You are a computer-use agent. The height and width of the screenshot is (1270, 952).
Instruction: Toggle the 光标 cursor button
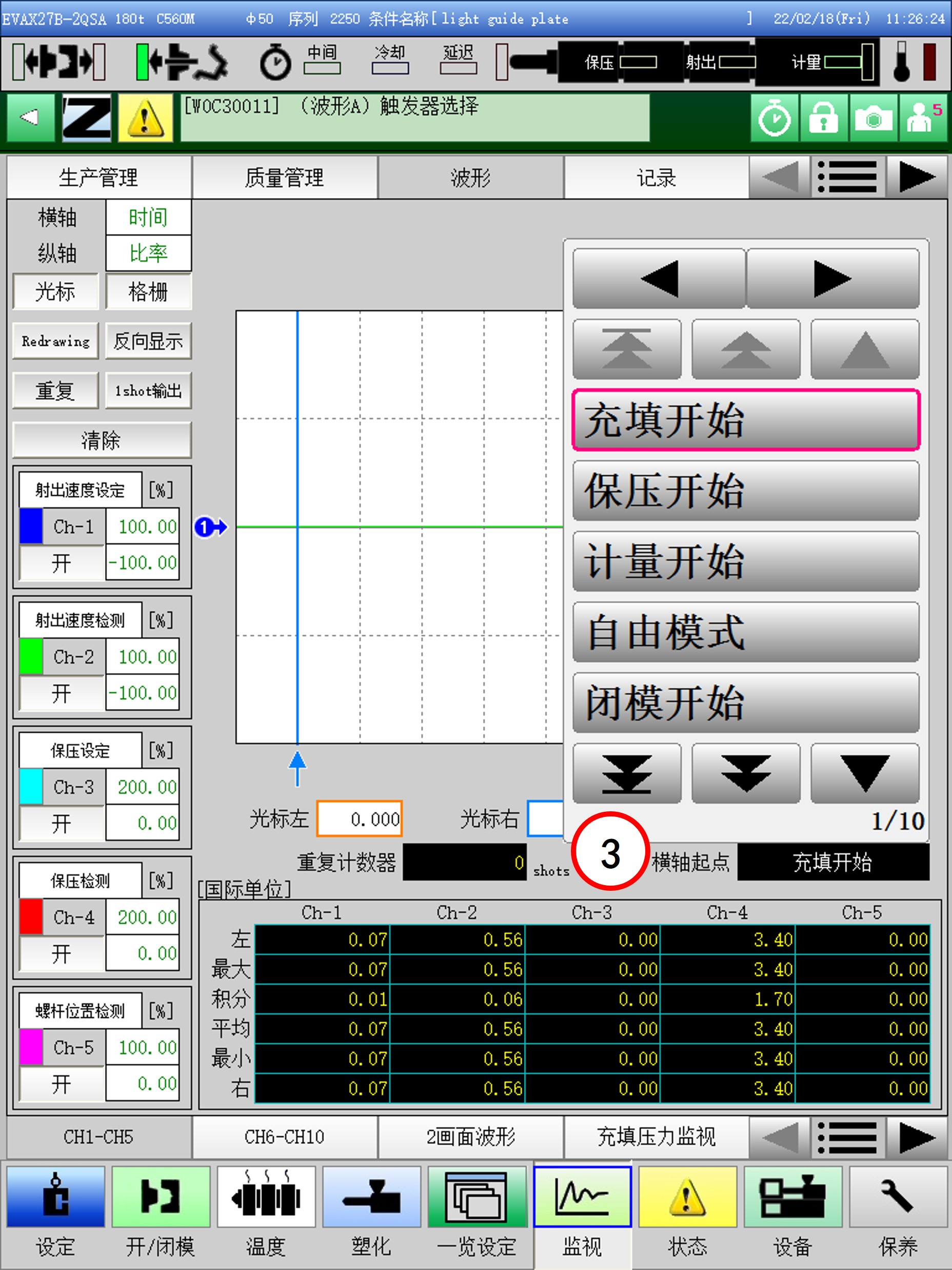(x=56, y=291)
